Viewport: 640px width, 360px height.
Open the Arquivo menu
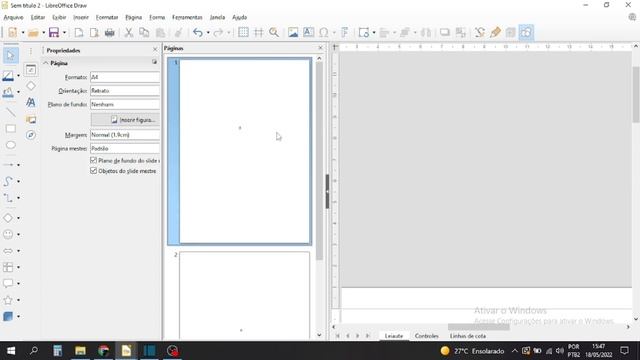pos(13,17)
